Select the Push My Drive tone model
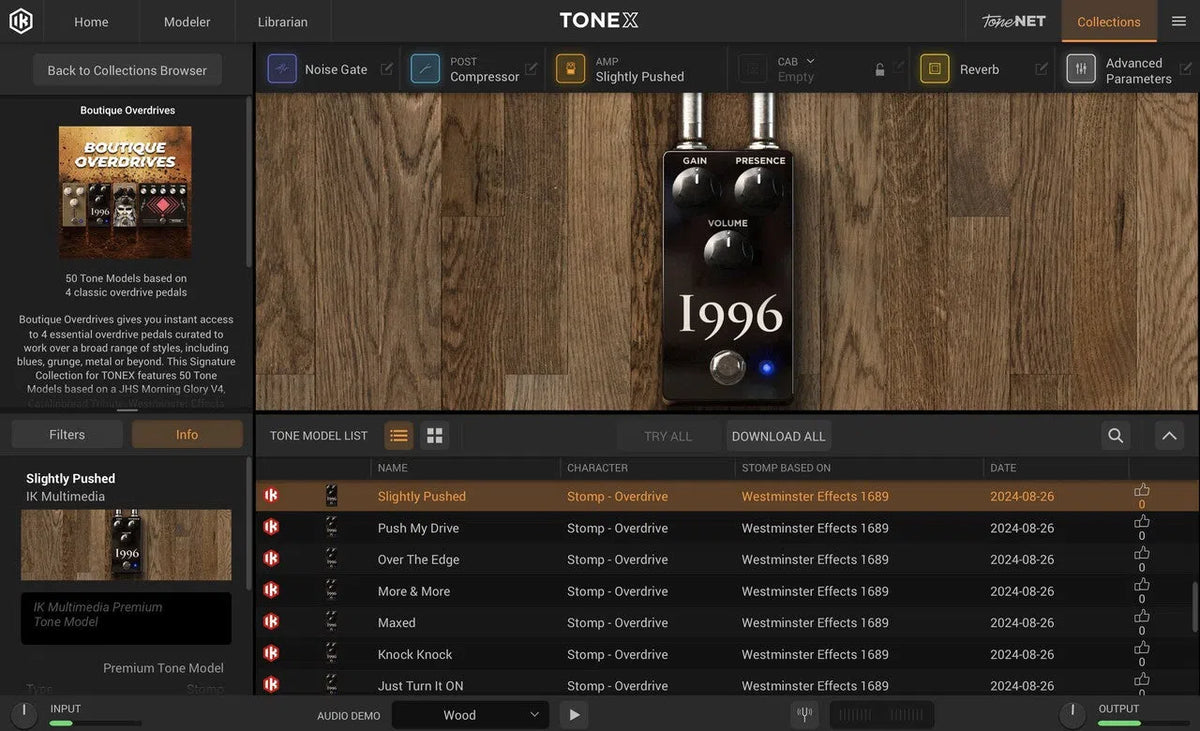 point(417,527)
